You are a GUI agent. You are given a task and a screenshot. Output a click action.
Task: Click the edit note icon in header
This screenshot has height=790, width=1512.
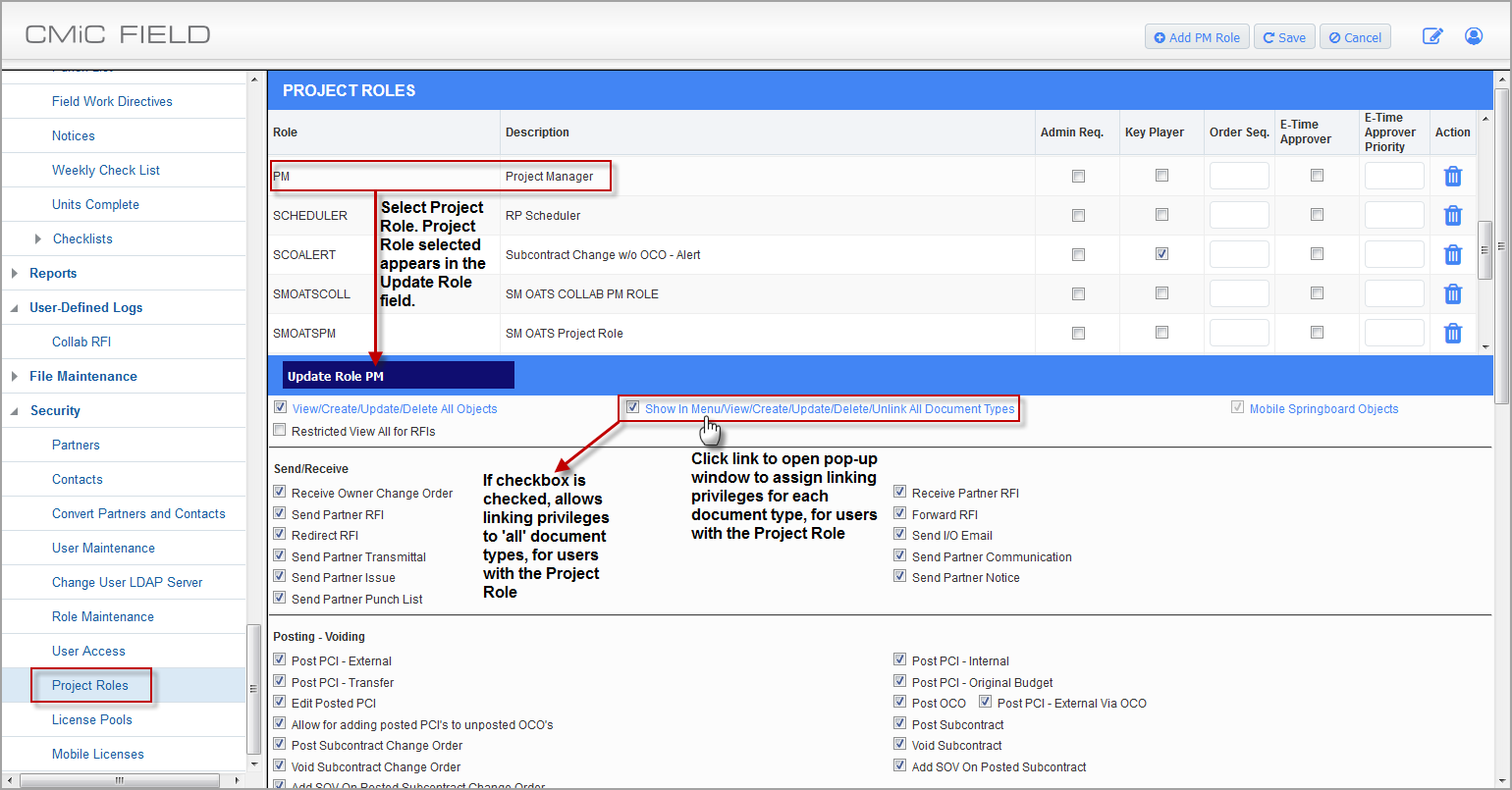1432,37
